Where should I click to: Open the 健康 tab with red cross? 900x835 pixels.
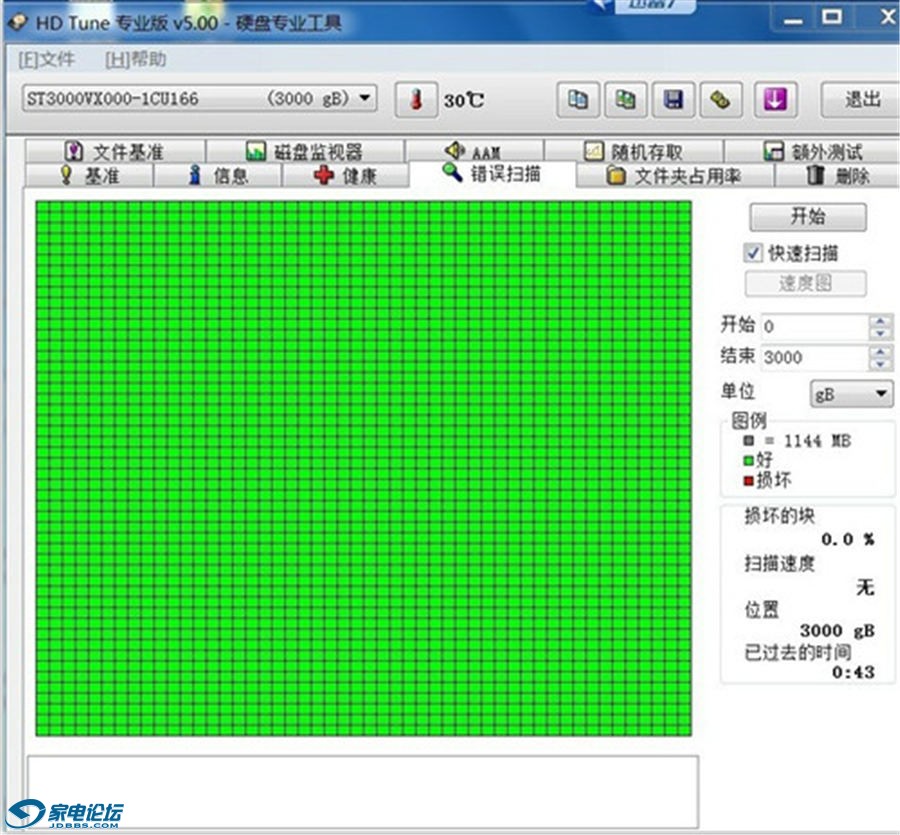pos(345,176)
